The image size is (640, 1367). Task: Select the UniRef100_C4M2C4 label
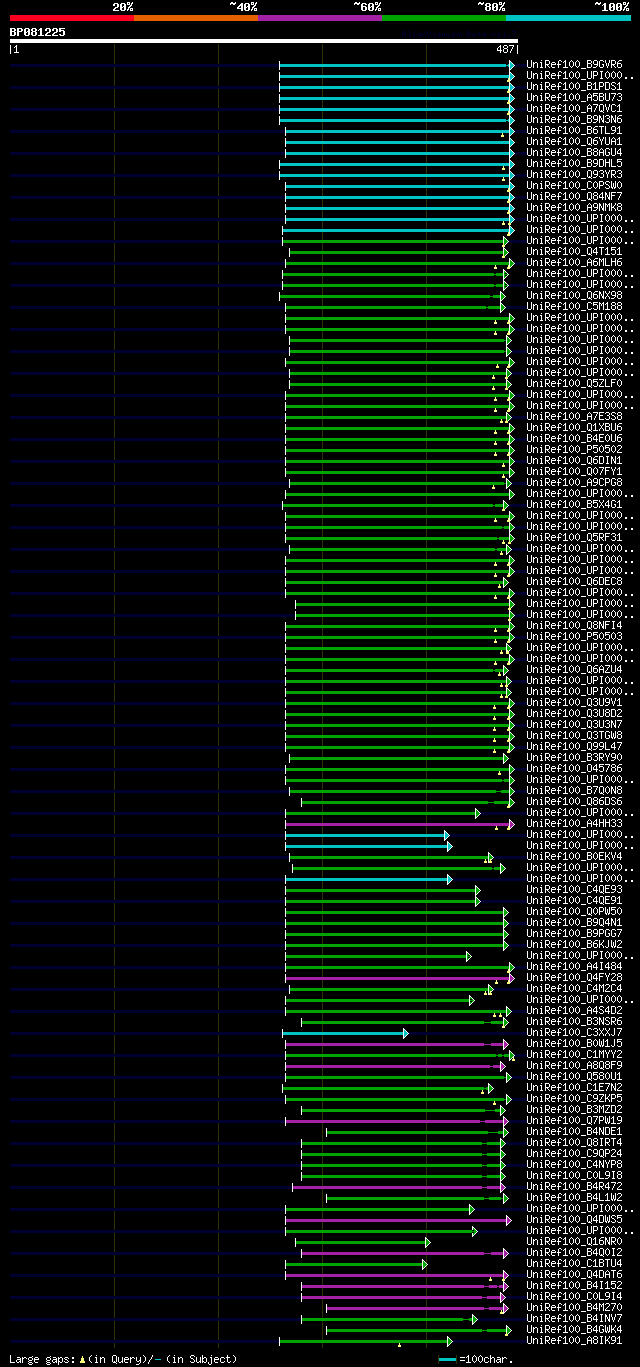pyautogui.click(x=573, y=988)
